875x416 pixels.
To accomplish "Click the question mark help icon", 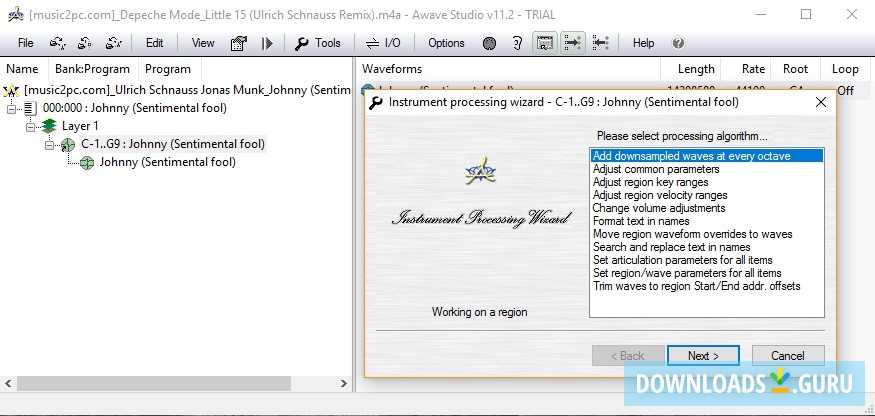I will 678,43.
